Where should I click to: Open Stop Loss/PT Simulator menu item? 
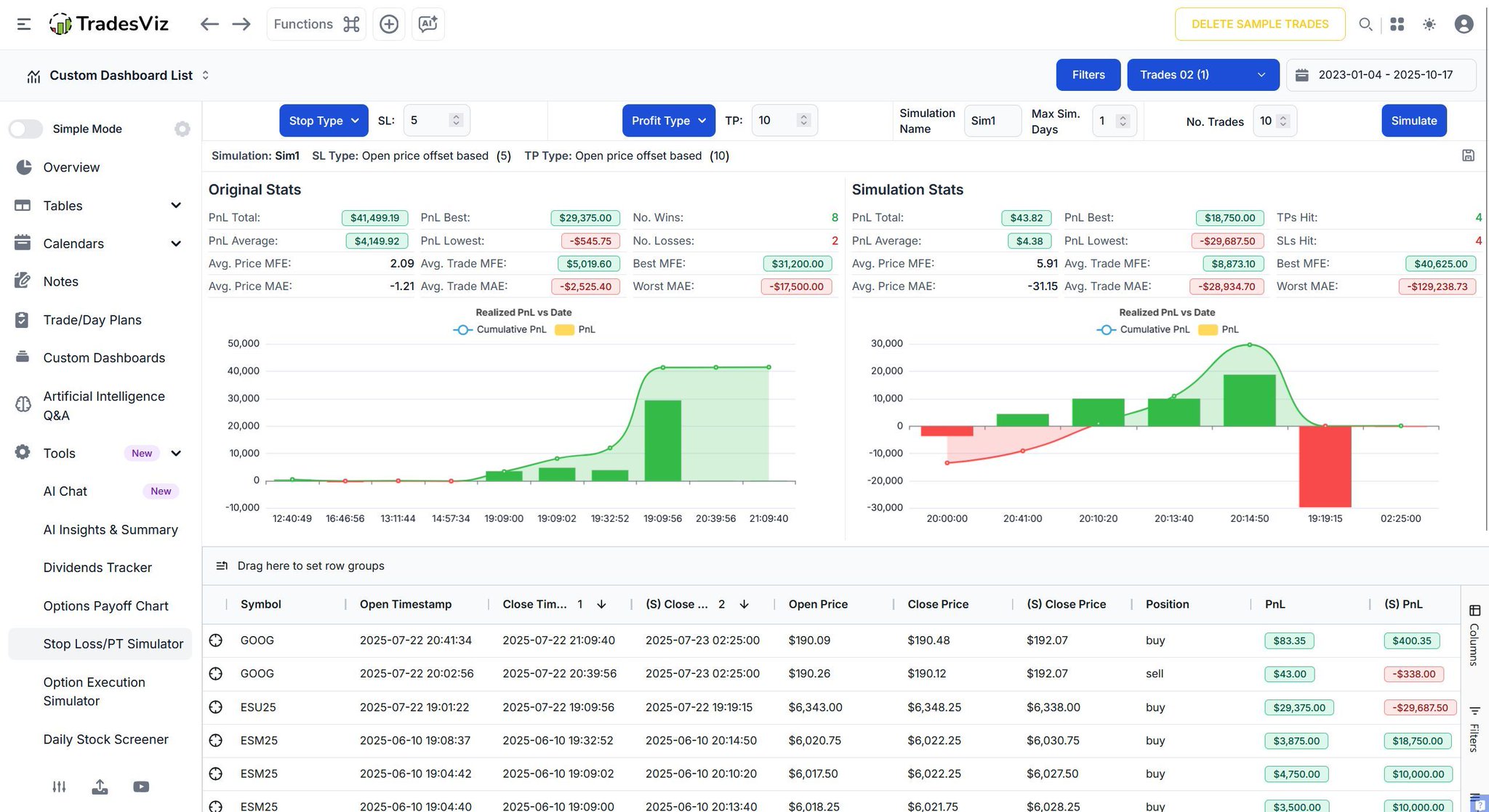[x=113, y=644]
